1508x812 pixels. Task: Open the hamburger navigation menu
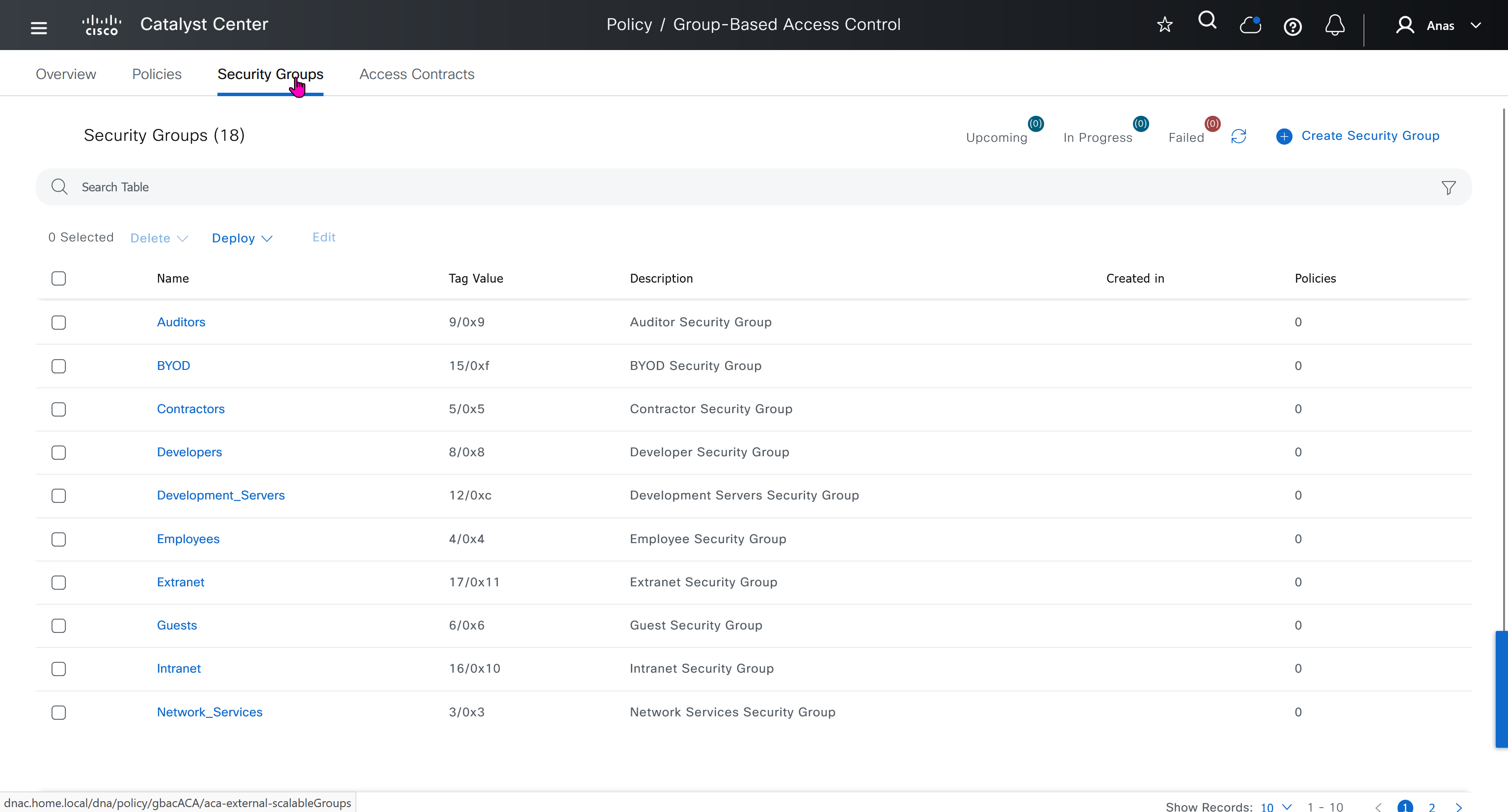39,27
